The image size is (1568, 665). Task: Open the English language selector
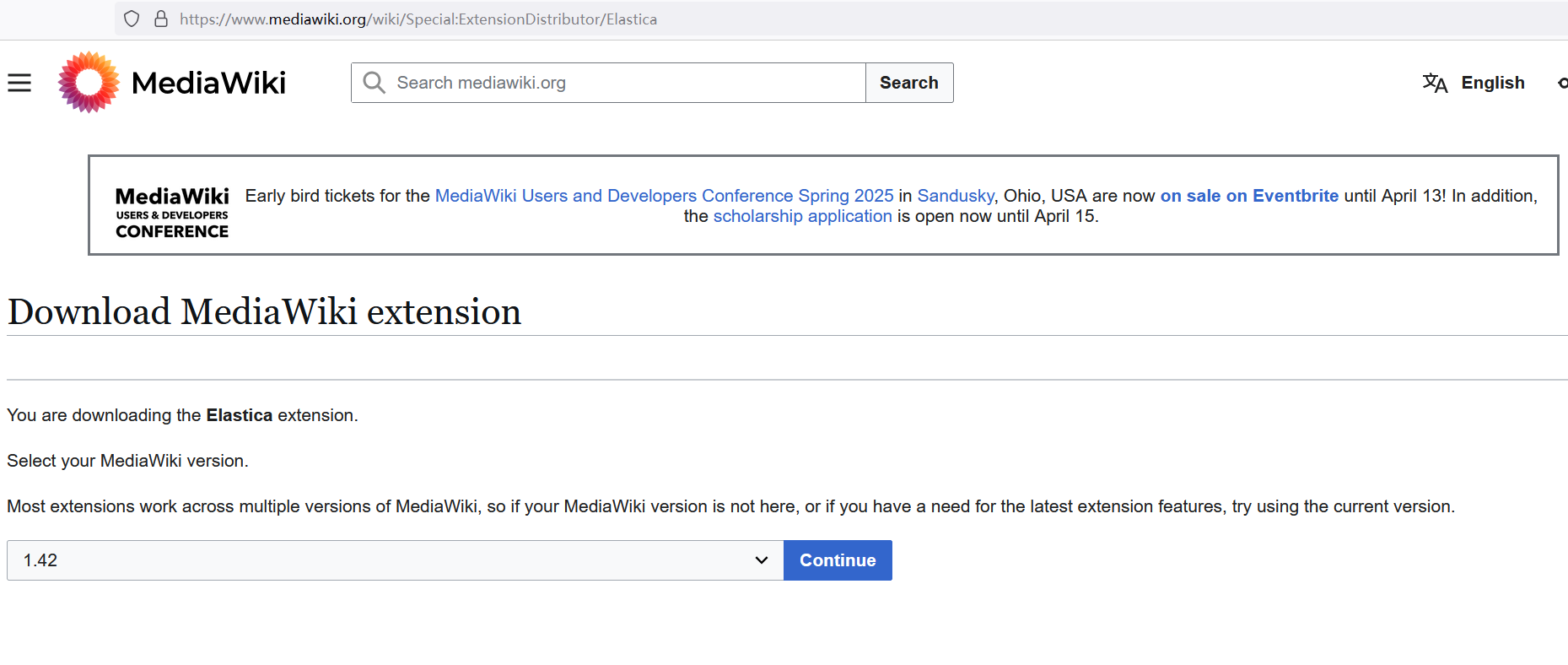pos(1492,83)
